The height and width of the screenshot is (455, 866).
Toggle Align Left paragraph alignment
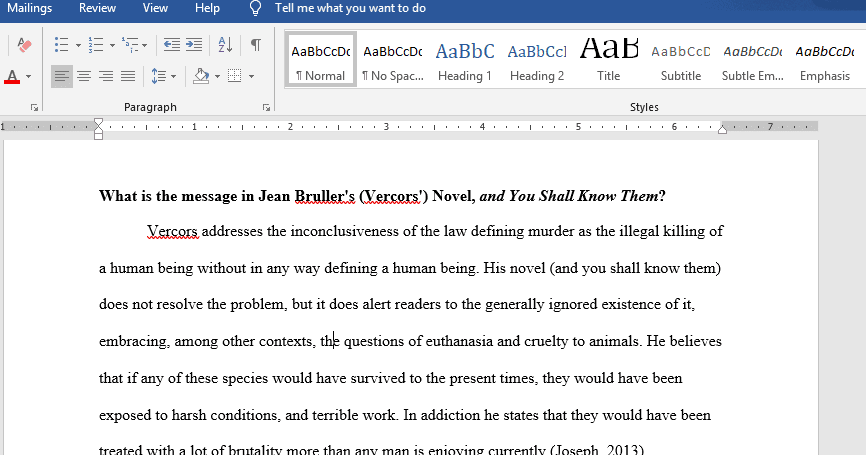tap(62, 76)
